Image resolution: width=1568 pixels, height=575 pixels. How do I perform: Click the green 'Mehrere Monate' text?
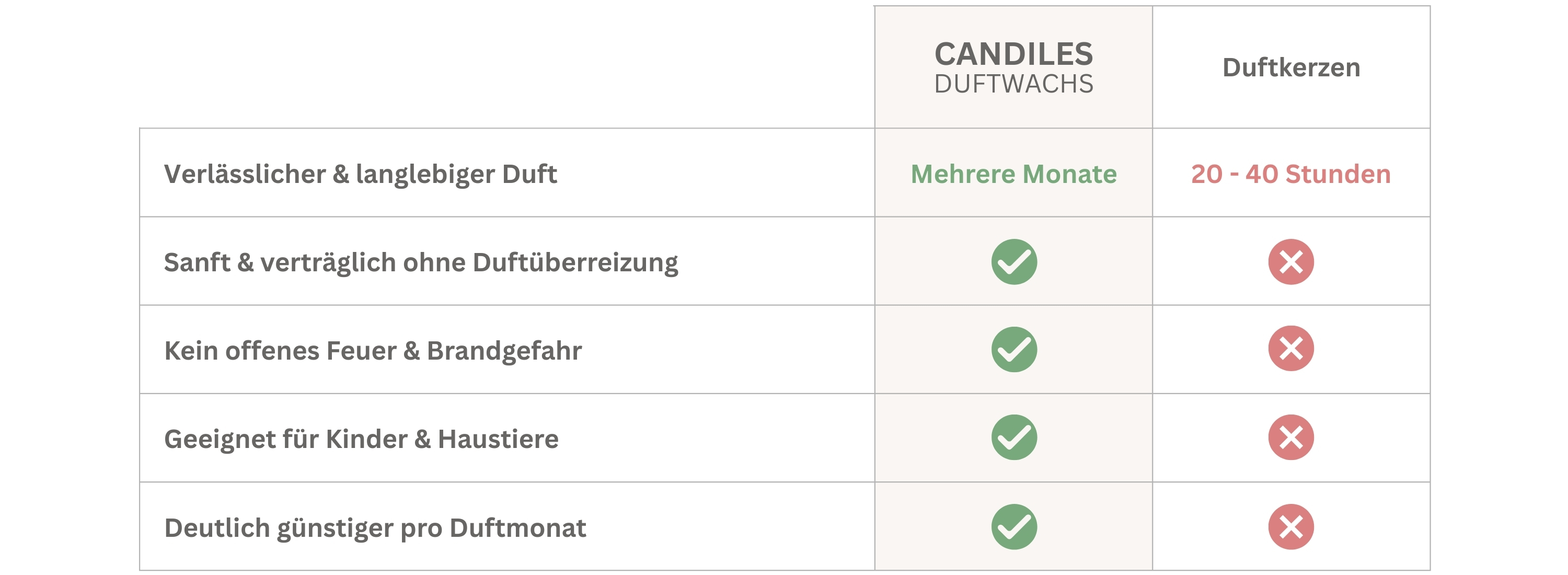coord(1013,174)
